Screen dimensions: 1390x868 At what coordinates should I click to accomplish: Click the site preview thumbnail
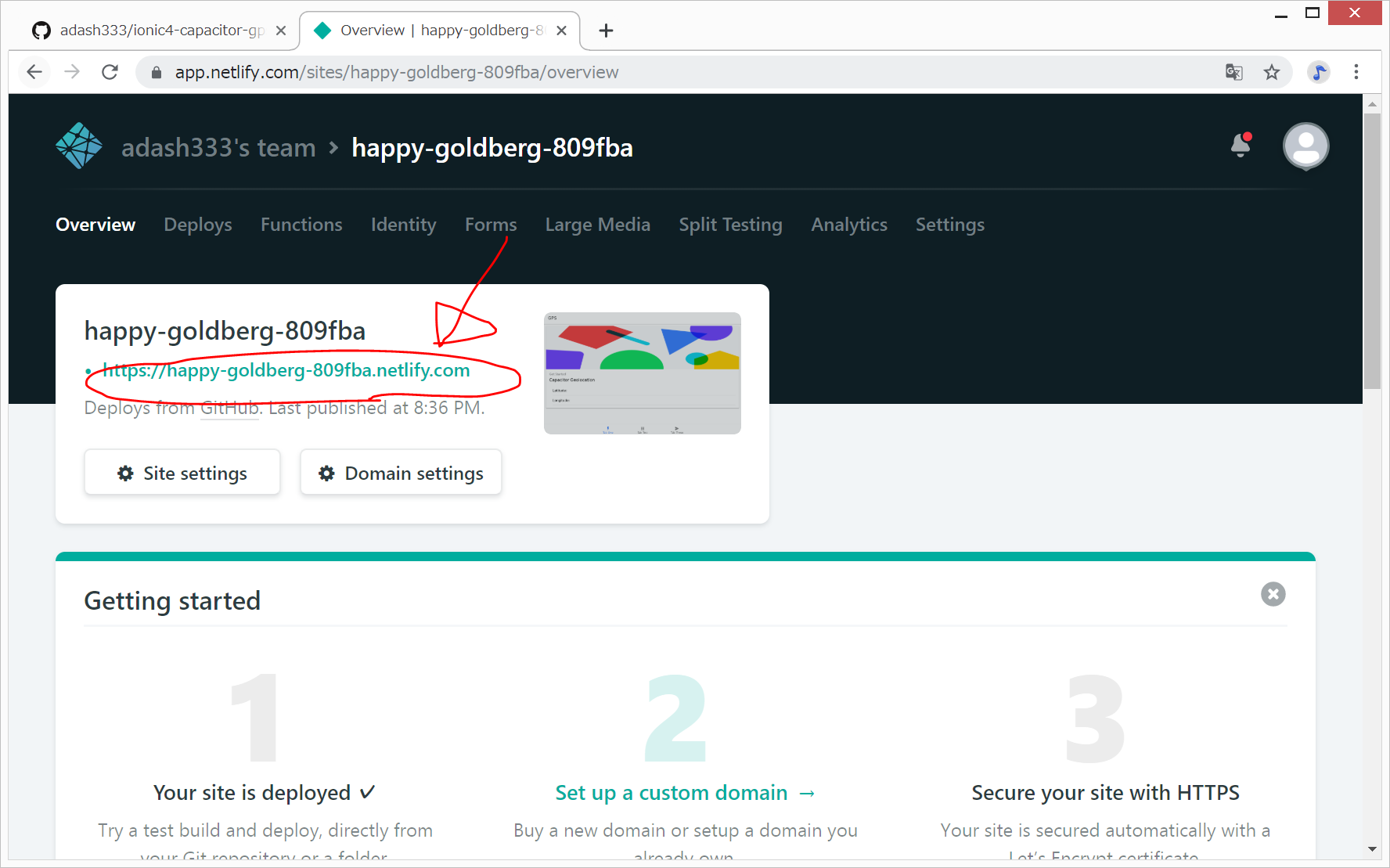[642, 373]
